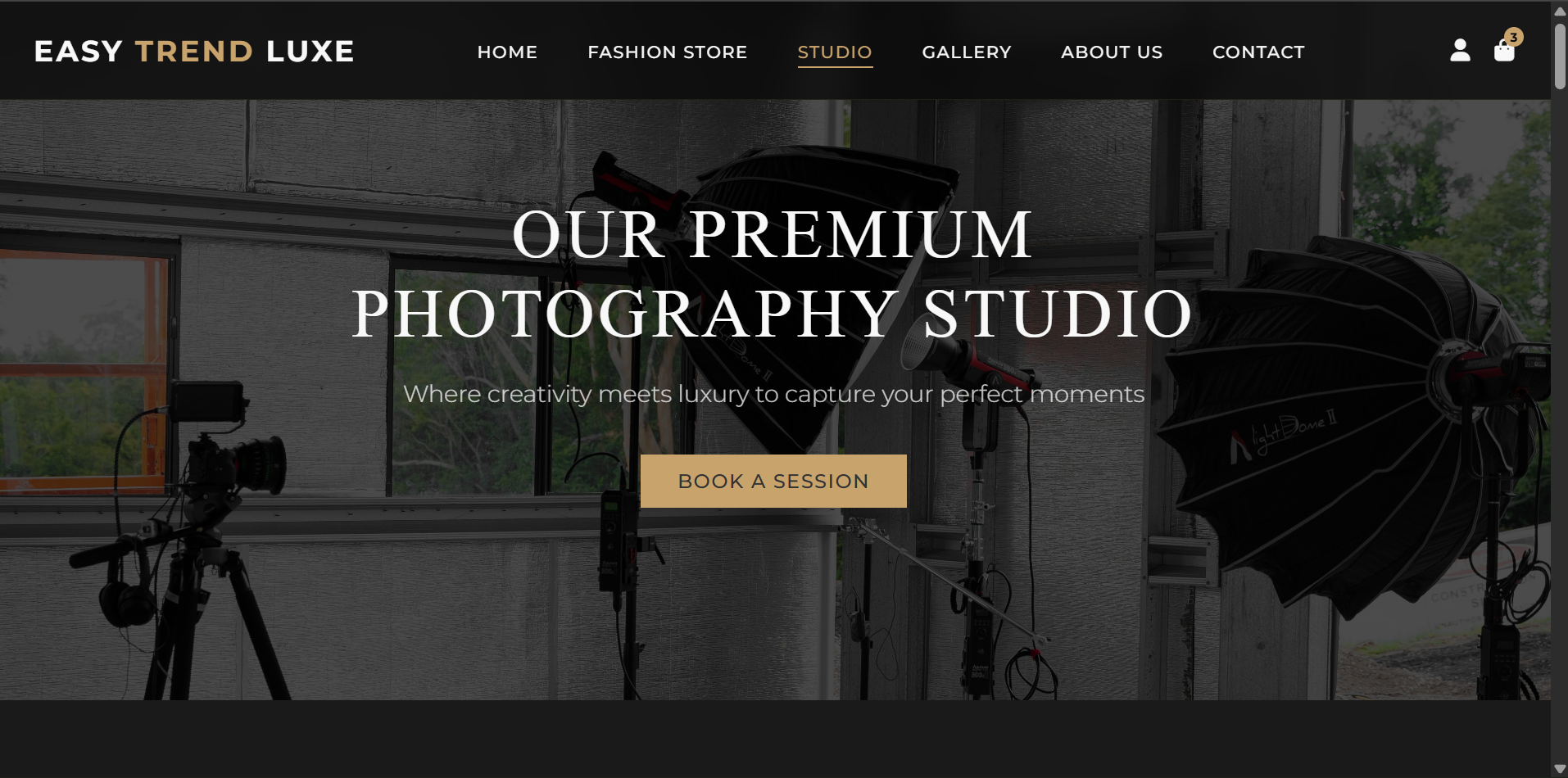Open the user account icon
The image size is (1568, 778).
(x=1460, y=51)
